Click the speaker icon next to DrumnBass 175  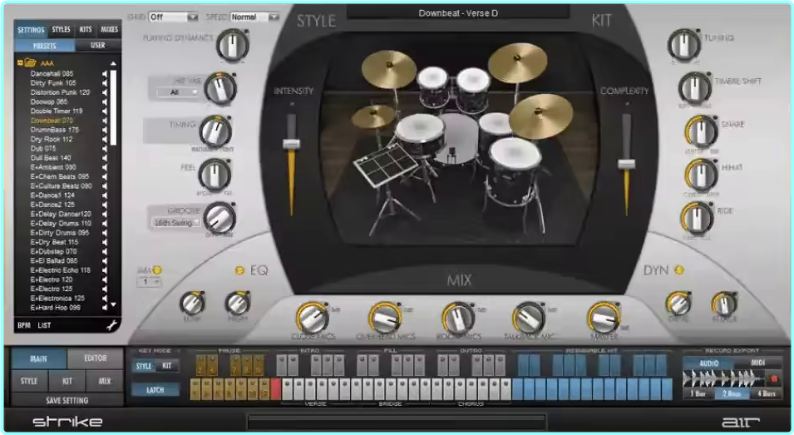click(x=105, y=130)
